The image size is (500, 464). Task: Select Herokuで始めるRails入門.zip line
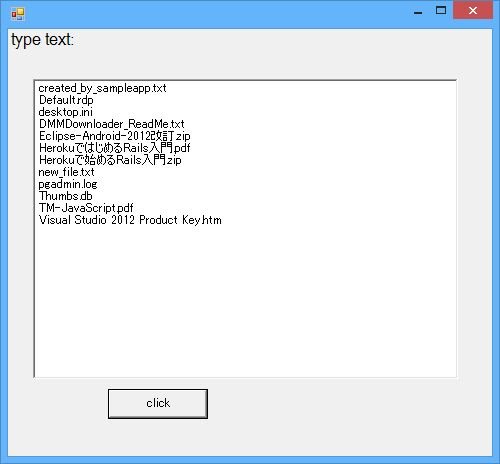coord(110,160)
